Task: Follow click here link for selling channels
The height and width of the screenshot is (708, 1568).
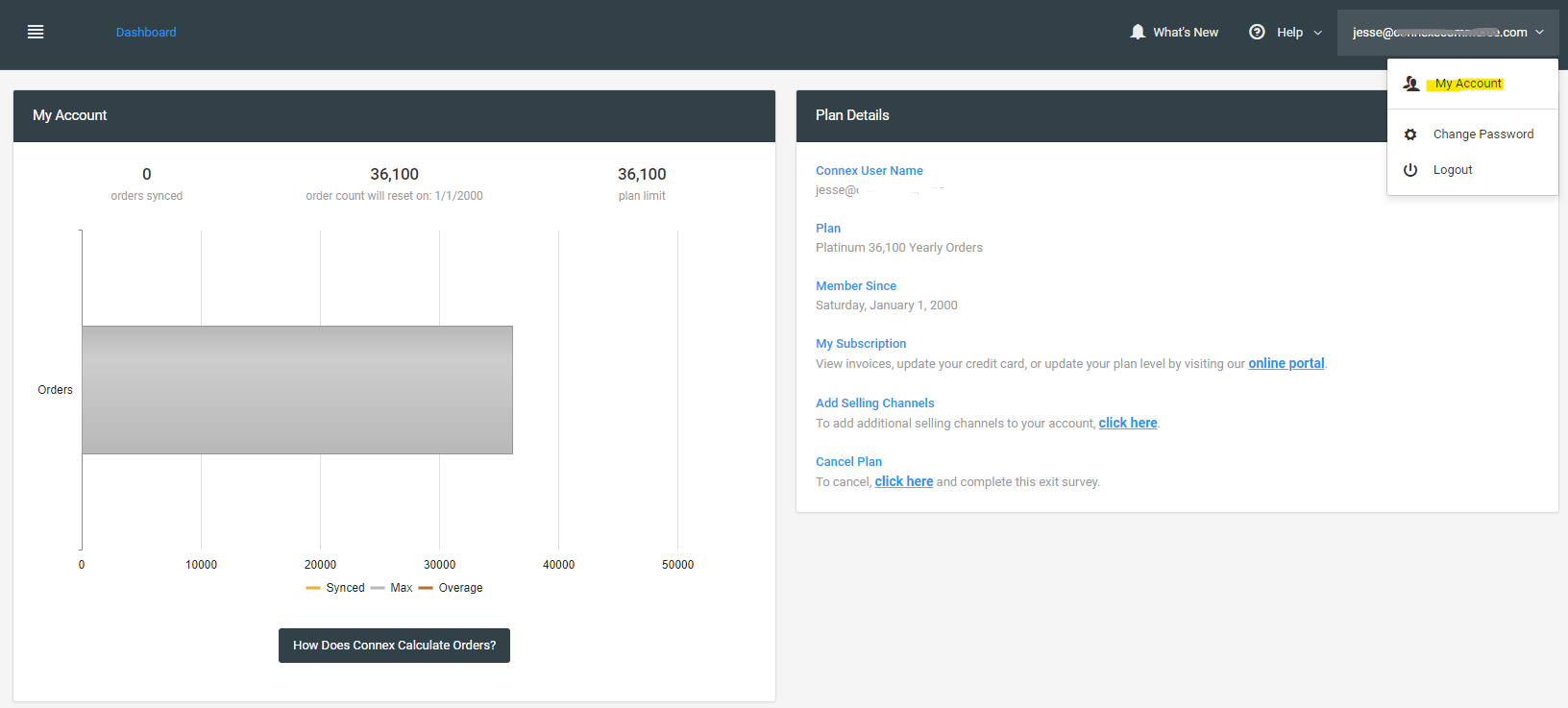Action: pos(1128,423)
